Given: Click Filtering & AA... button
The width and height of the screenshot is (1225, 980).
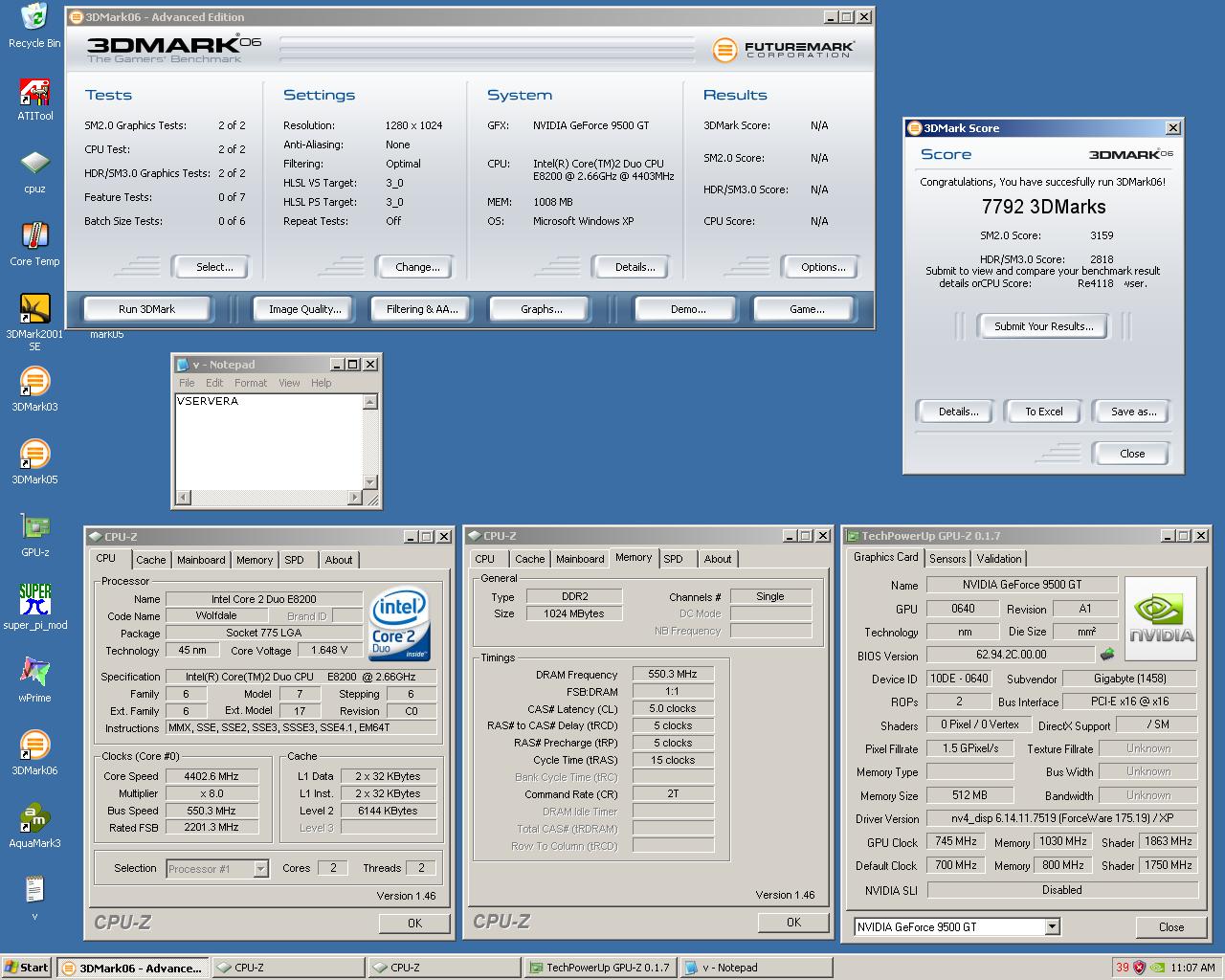Looking at the screenshot, I should coord(422,309).
